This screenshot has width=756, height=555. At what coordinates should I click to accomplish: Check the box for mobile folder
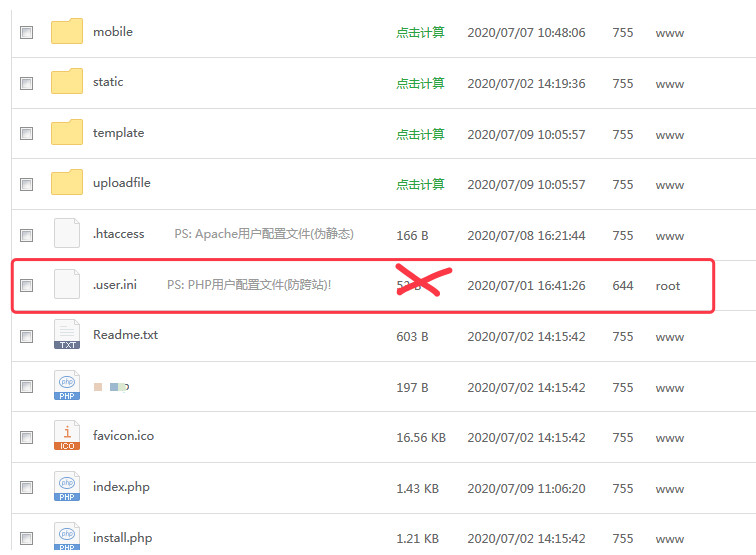pyautogui.click(x=27, y=32)
